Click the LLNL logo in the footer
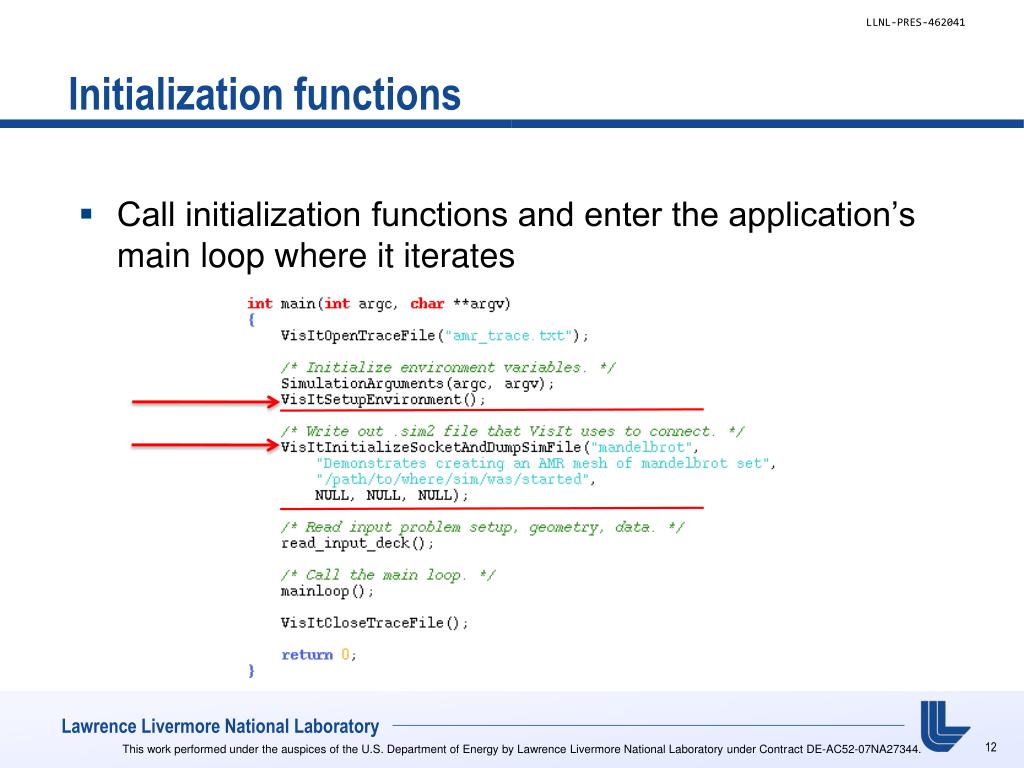The image size is (1024, 768). tap(944, 726)
